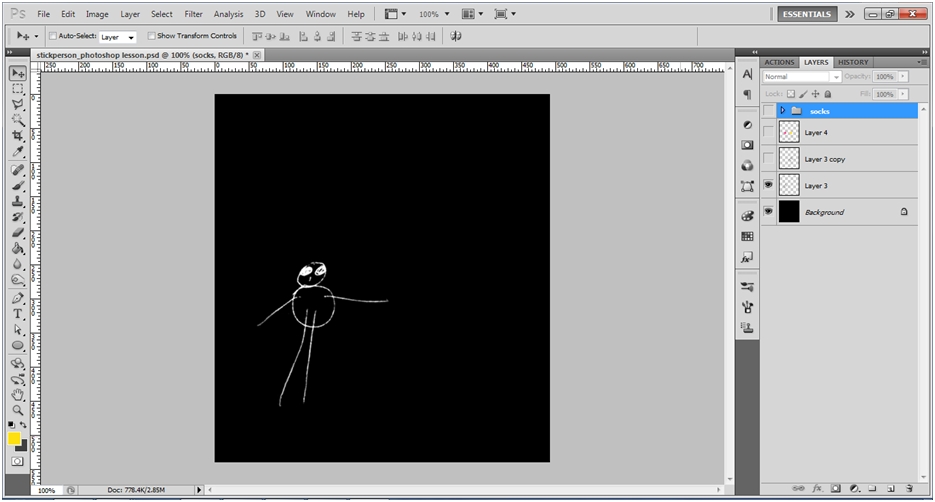Switch to the History tab
The height and width of the screenshot is (502, 935).
[853, 62]
